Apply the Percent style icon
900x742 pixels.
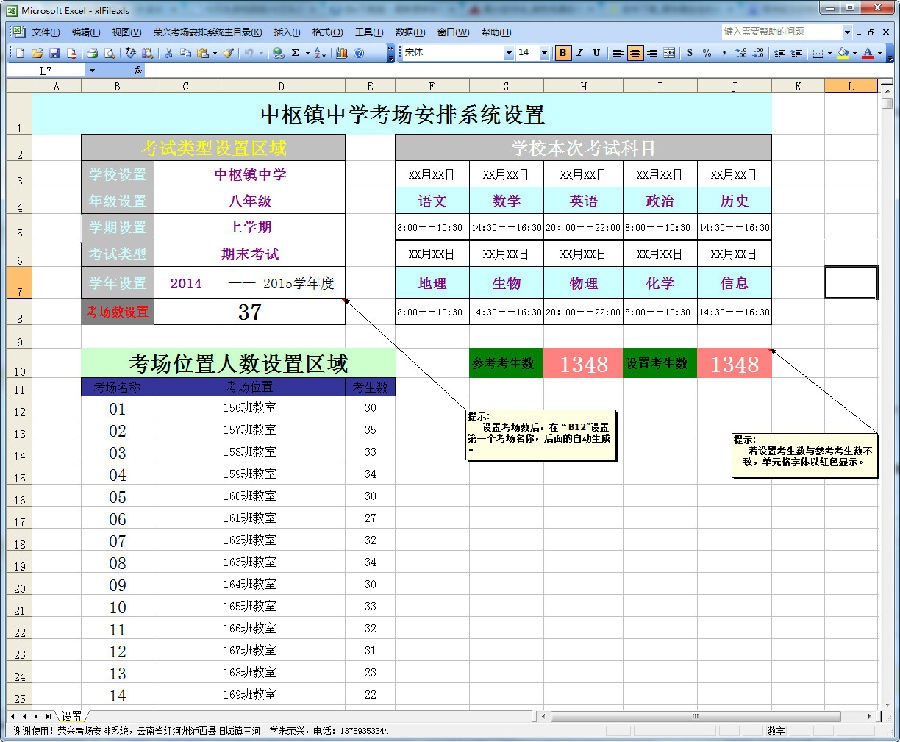point(707,53)
